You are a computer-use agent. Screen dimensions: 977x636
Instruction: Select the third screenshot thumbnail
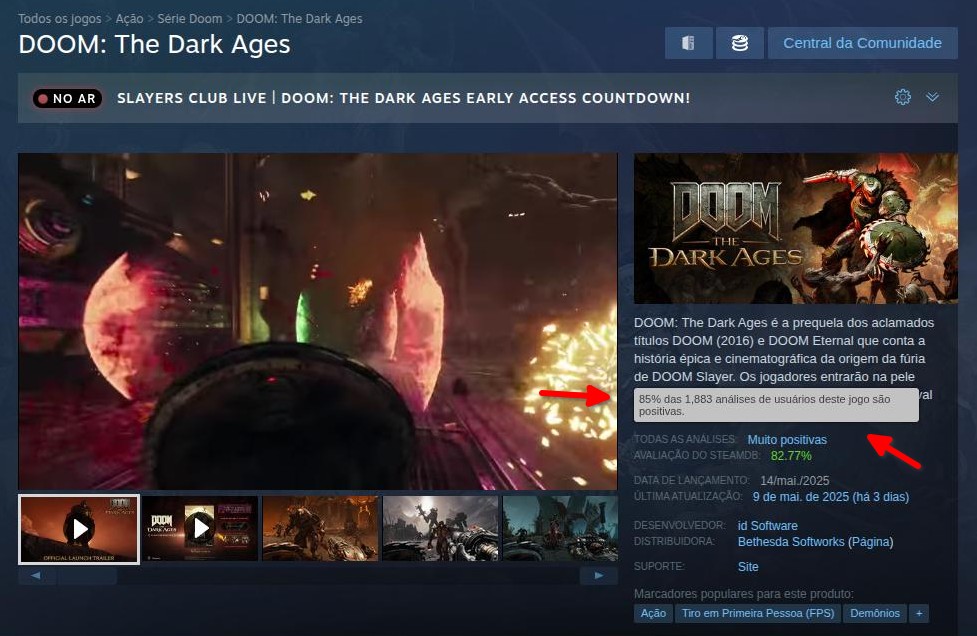(320, 528)
